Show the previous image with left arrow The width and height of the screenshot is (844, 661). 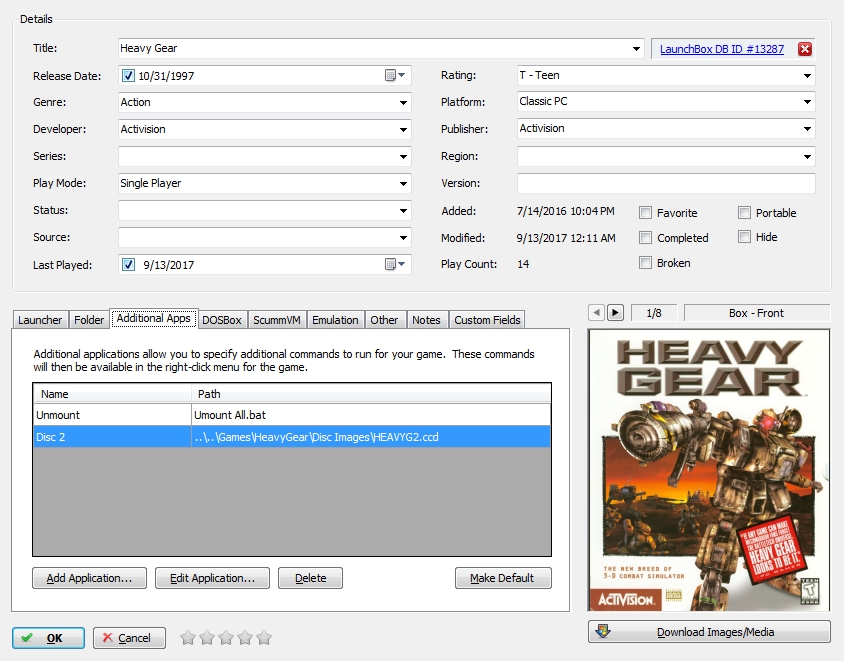pyautogui.click(x=596, y=313)
